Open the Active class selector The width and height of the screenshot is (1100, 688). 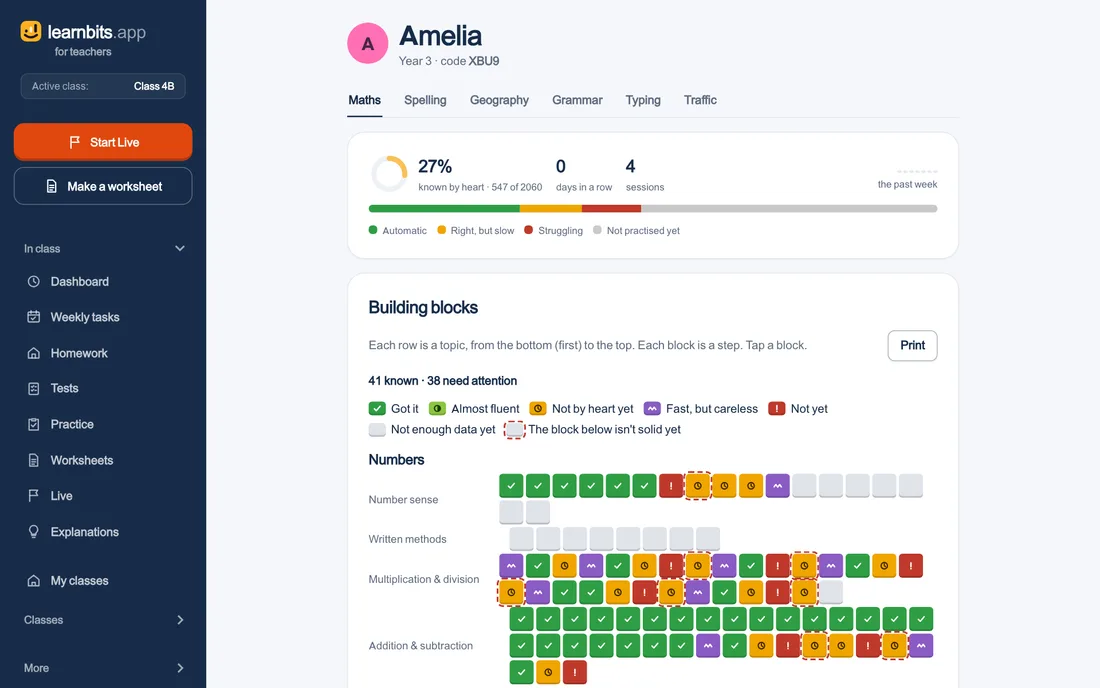point(103,86)
